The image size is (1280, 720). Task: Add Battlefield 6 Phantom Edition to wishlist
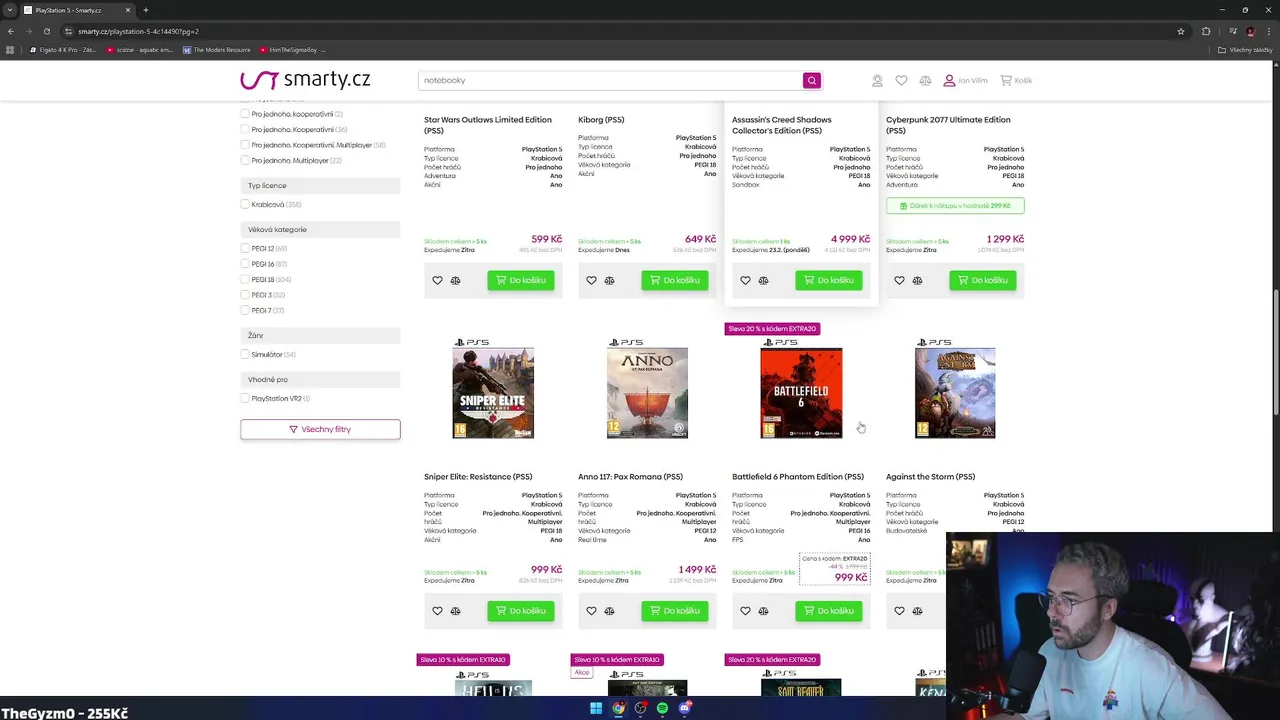[745, 611]
